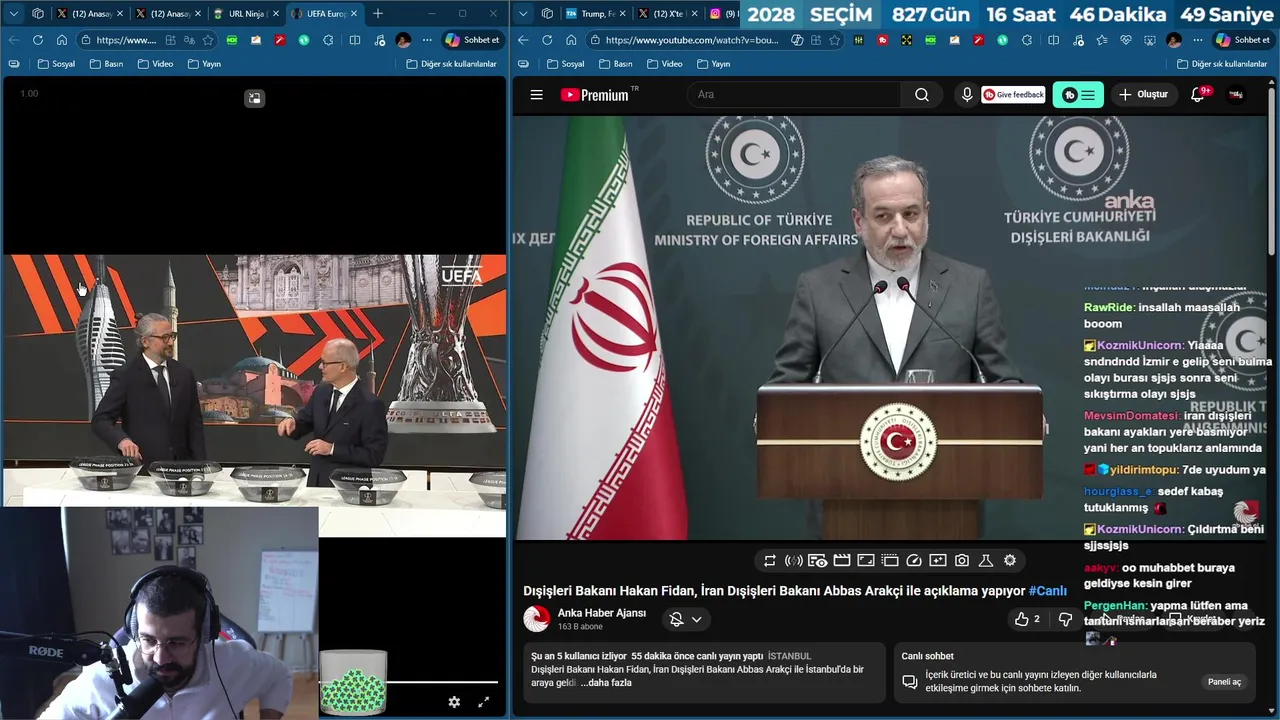Exit picture-in-picture icon on UEFA video

pos(255,98)
